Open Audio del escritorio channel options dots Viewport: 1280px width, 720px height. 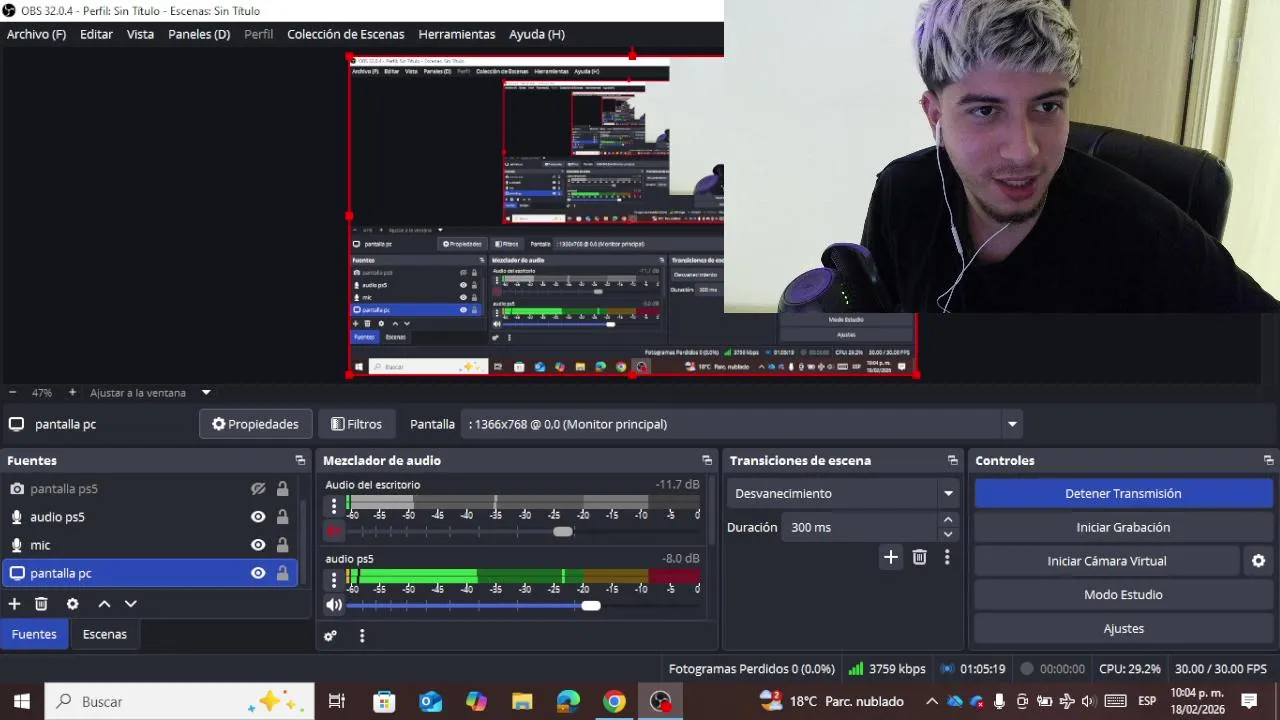point(334,506)
